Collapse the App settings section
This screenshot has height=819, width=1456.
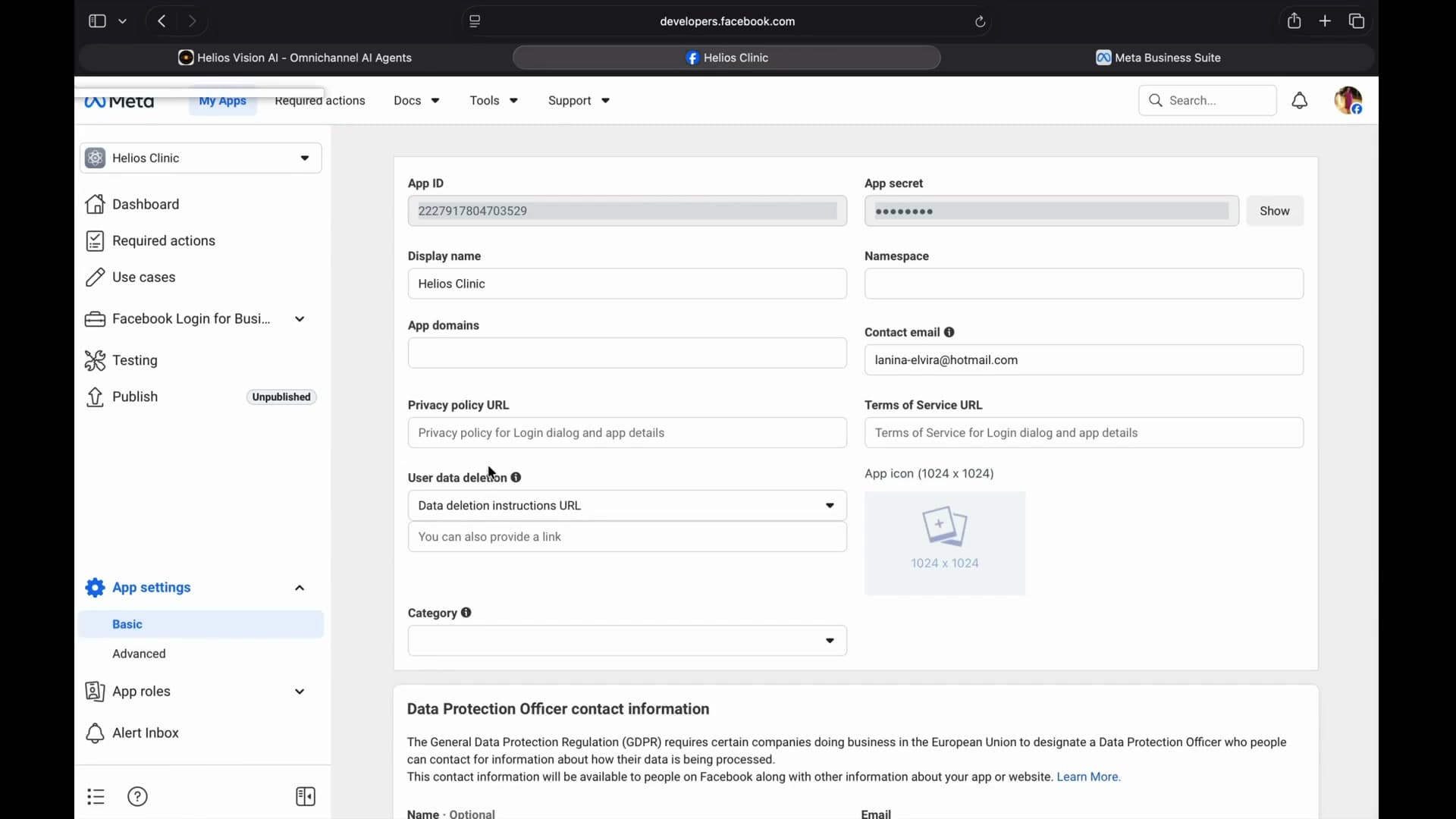click(300, 588)
